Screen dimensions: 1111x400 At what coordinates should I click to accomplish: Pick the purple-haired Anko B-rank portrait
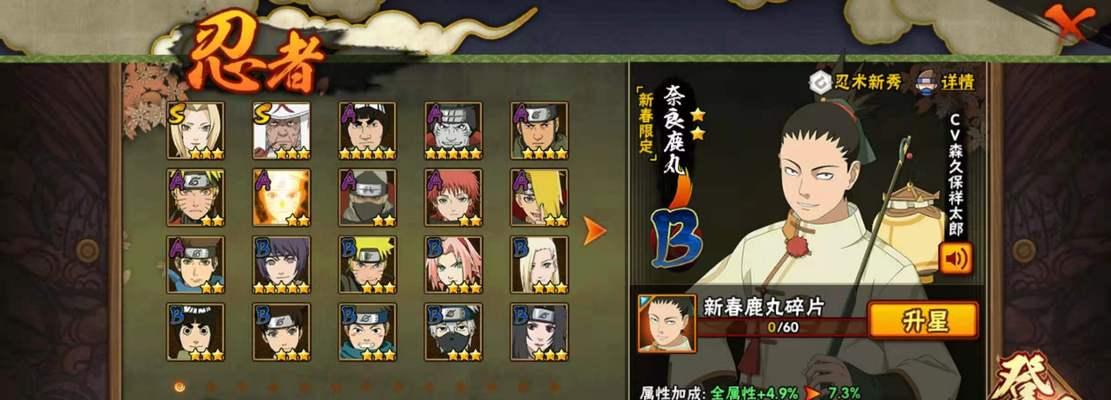[x=281, y=265]
